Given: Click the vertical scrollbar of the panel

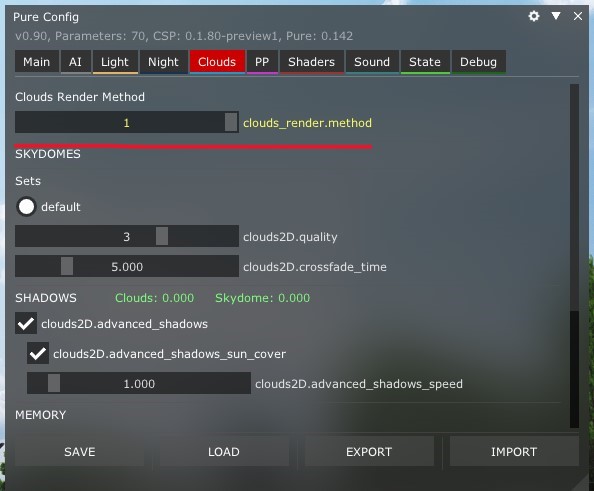Looking at the screenshot, I should click(x=574, y=256).
